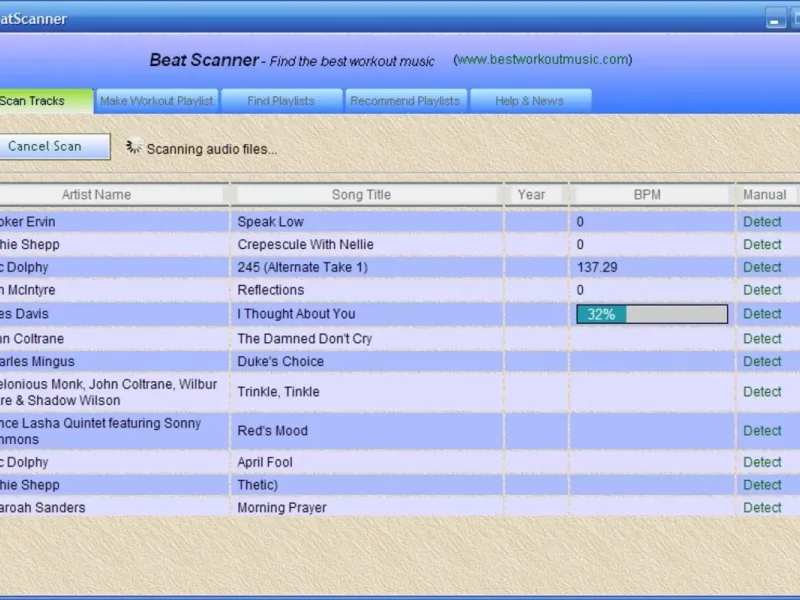Click the 137.29 BPM value
Screen dimensions: 800x600
(x=597, y=267)
